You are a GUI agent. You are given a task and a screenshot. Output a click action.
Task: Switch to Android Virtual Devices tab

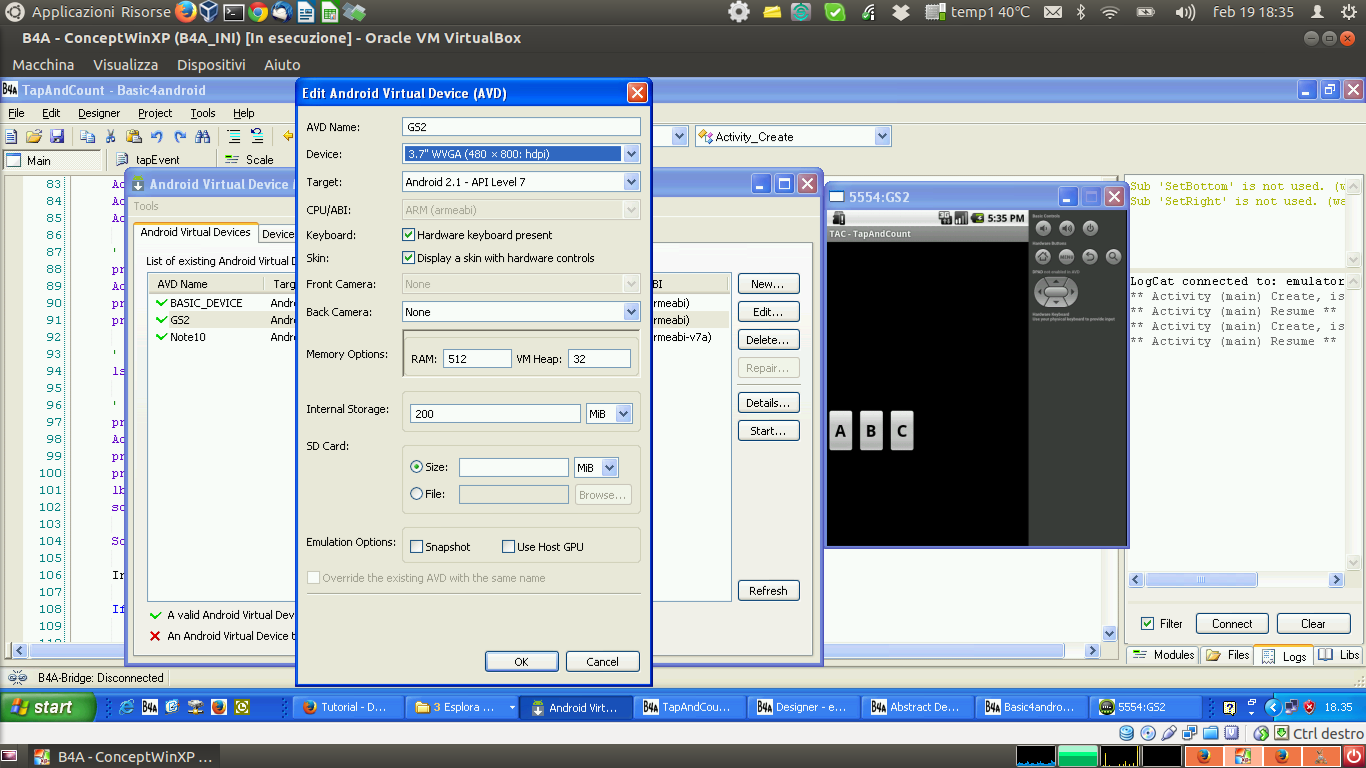pyautogui.click(x=195, y=232)
